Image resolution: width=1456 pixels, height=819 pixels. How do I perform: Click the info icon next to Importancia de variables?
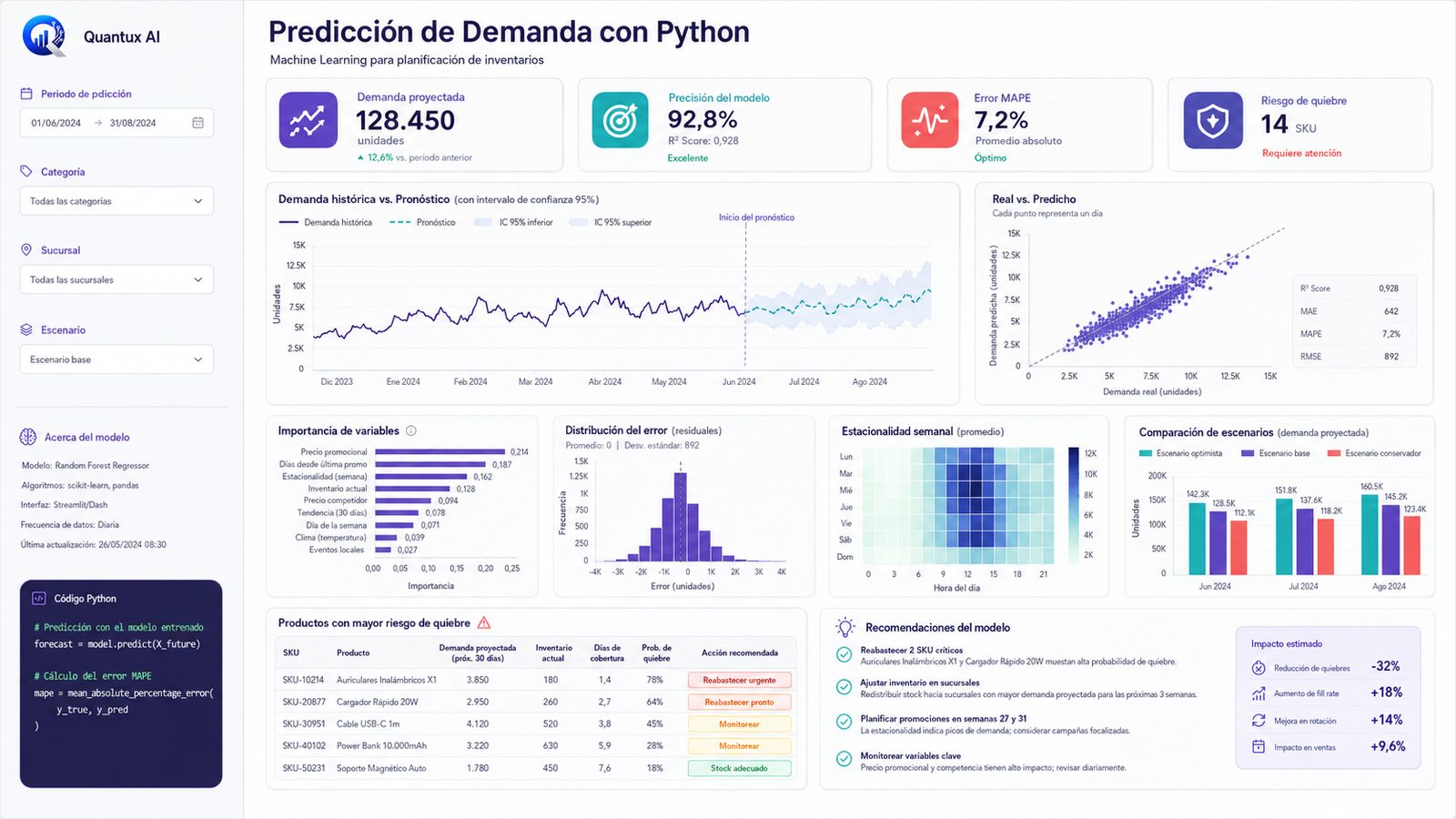click(x=411, y=430)
